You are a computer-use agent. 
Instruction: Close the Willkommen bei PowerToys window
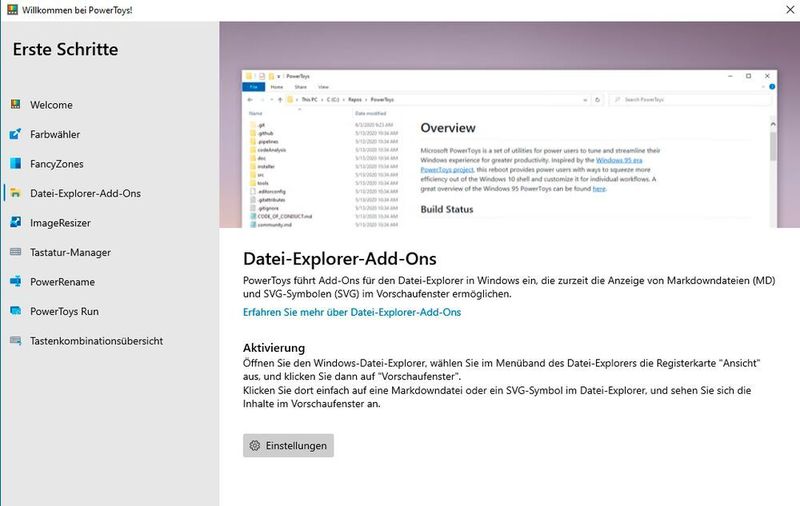[x=790, y=10]
